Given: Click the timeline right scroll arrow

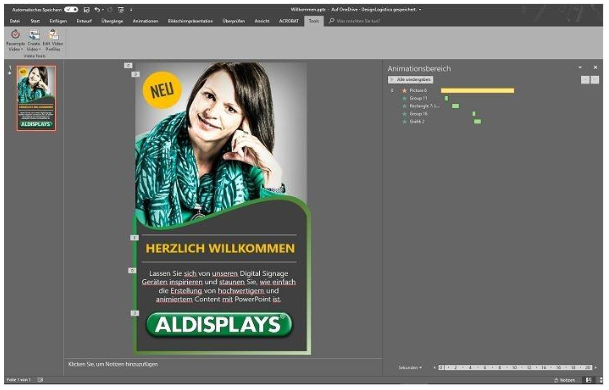Looking at the screenshot, I should 596,367.
